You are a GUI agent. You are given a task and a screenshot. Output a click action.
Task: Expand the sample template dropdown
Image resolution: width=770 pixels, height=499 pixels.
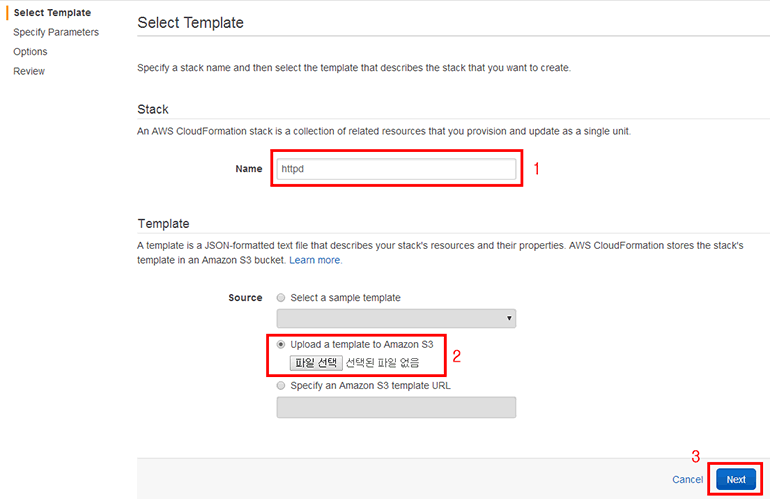tap(396, 319)
